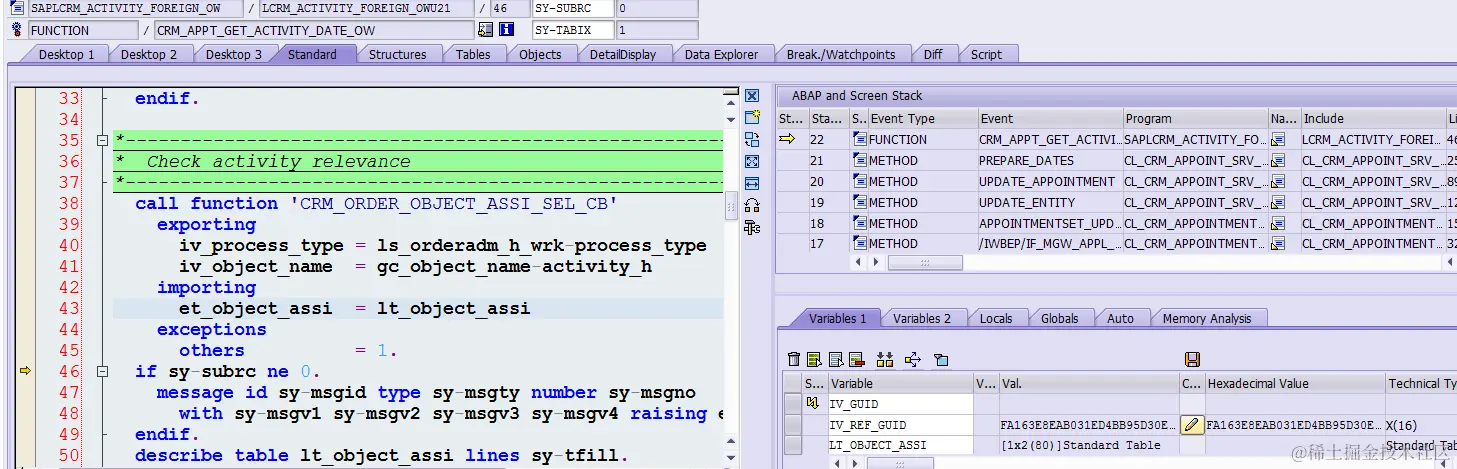Click the delete row icon with red bar
The image size is (1457, 469).
856,359
